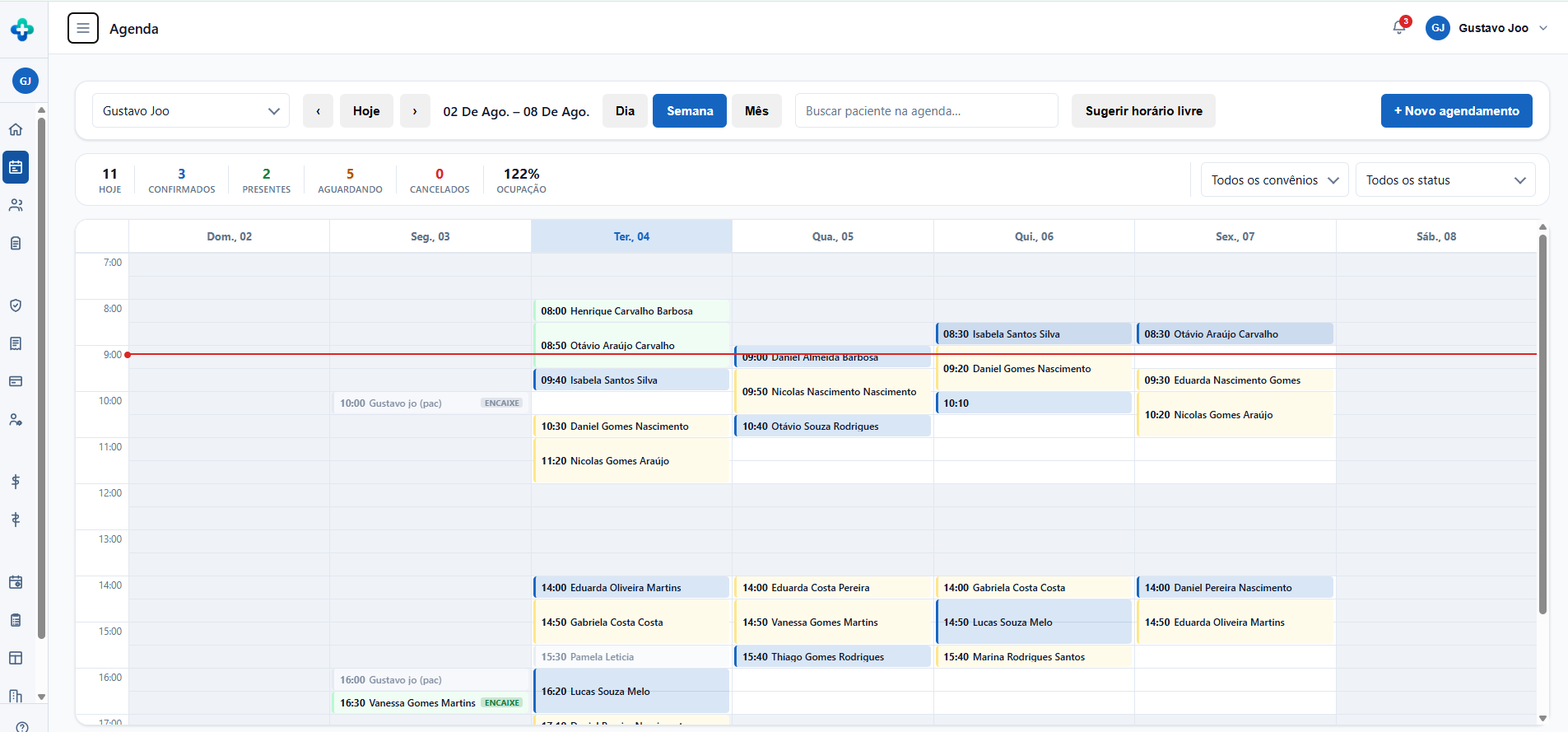The image size is (1568, 732).
Task: Open the 14:00 Eduarda Costa Pereira appointment
Action: [833, 588]
